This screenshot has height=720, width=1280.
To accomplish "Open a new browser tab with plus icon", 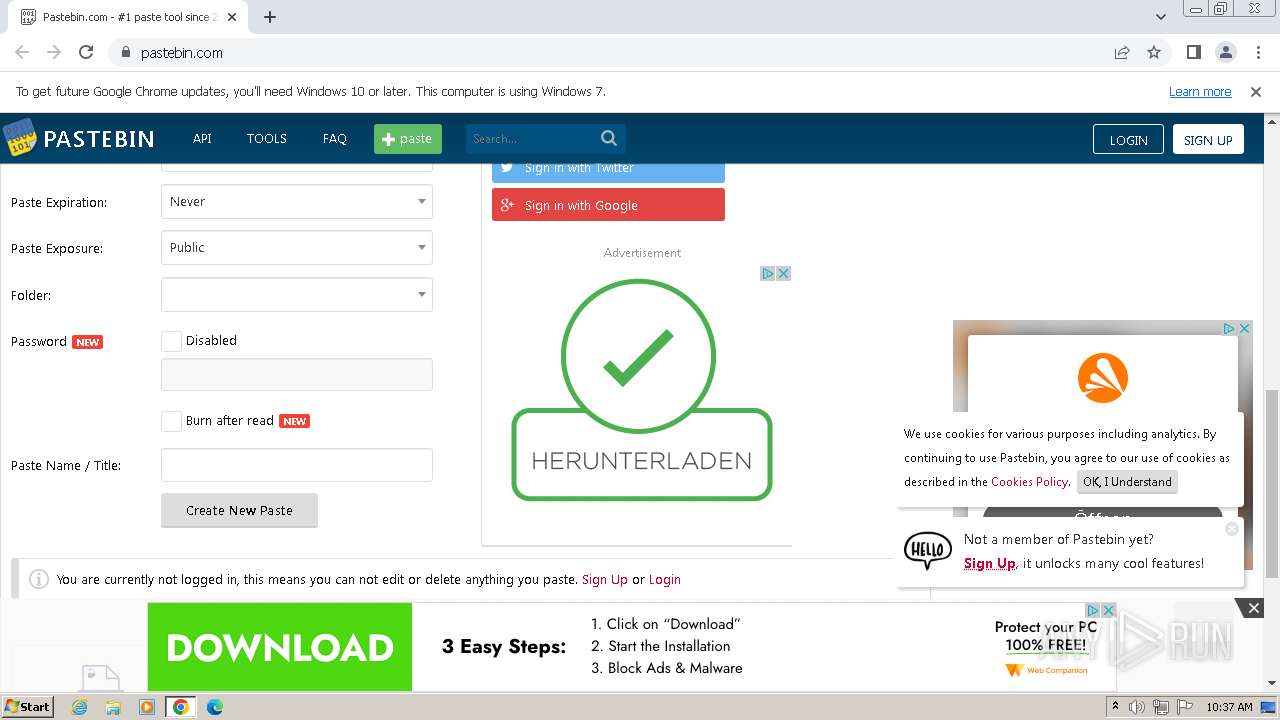I will coord(270,17).
